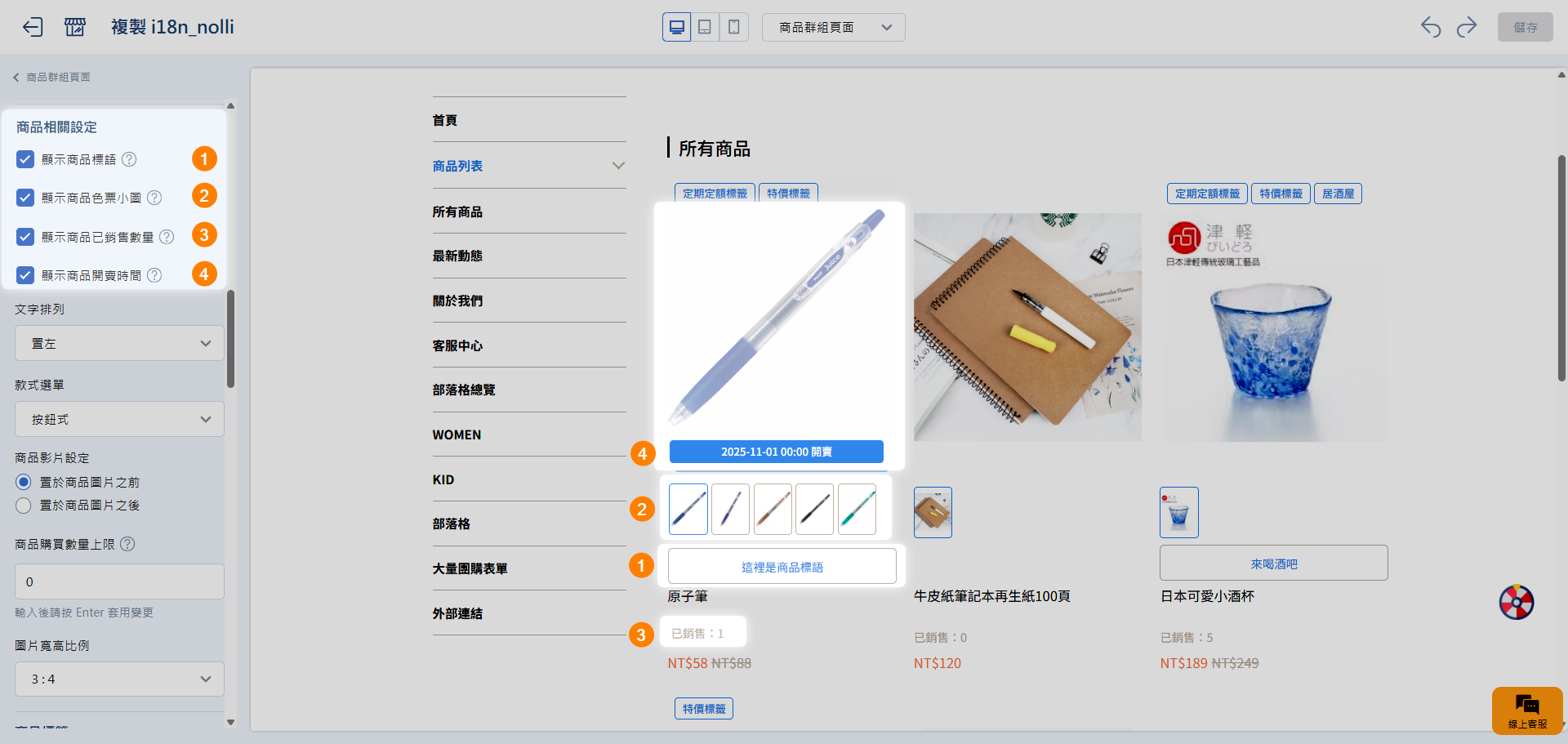Open the 線上客服 chat widget

pos(1526,711)
